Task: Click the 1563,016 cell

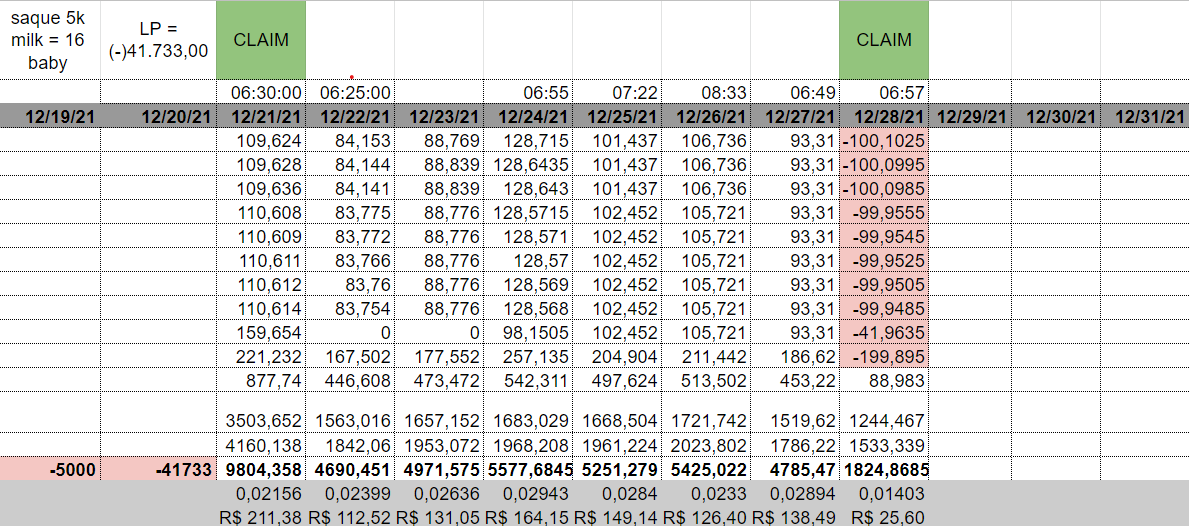Action: pos(350,412)
